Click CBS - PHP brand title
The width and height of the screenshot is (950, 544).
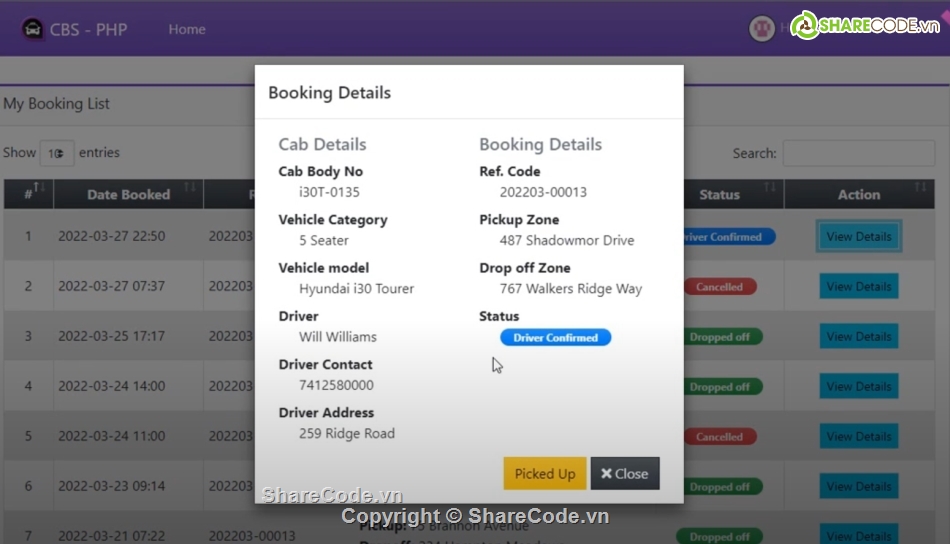click(x=88, y=29)
